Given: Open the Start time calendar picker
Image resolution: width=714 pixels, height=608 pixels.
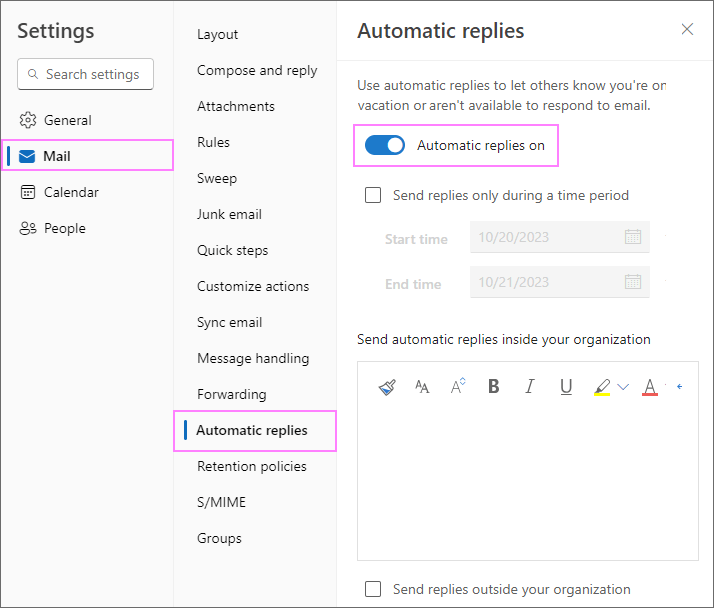Looking at the screenshot, I should (632, 237).
